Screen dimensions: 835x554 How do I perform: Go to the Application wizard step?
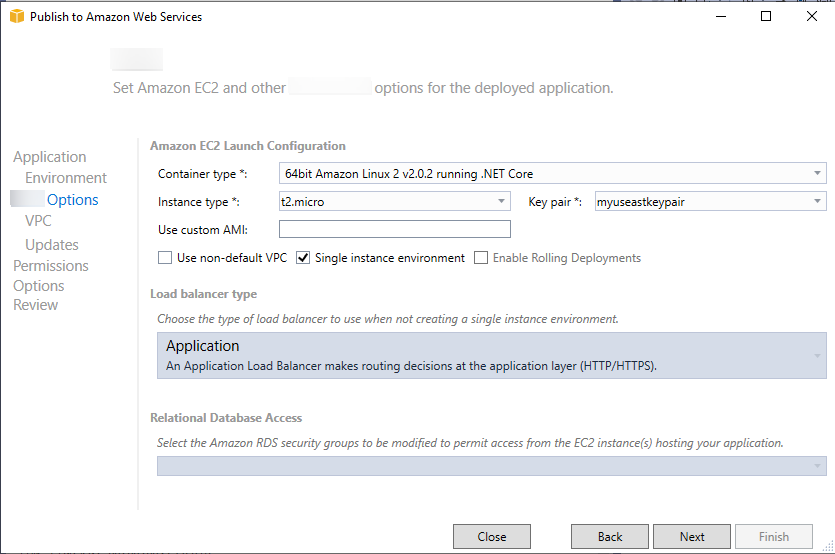click(x=50, y=157)
